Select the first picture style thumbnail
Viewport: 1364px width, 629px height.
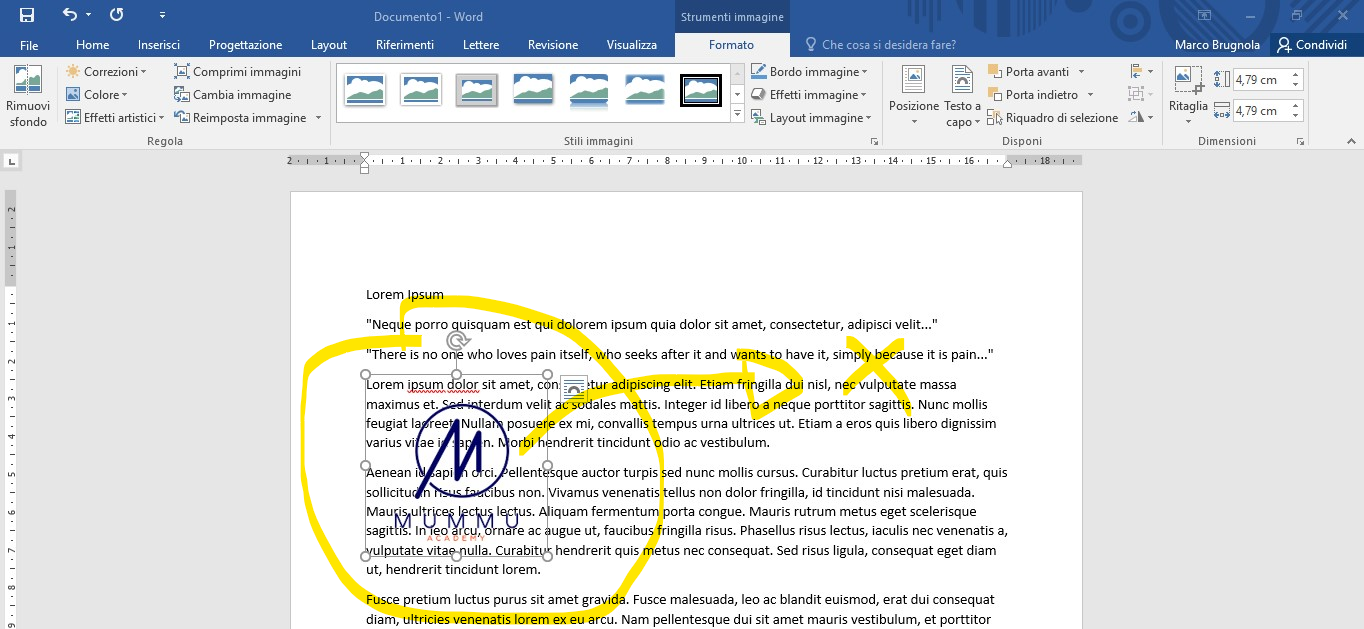coord(364,89)
